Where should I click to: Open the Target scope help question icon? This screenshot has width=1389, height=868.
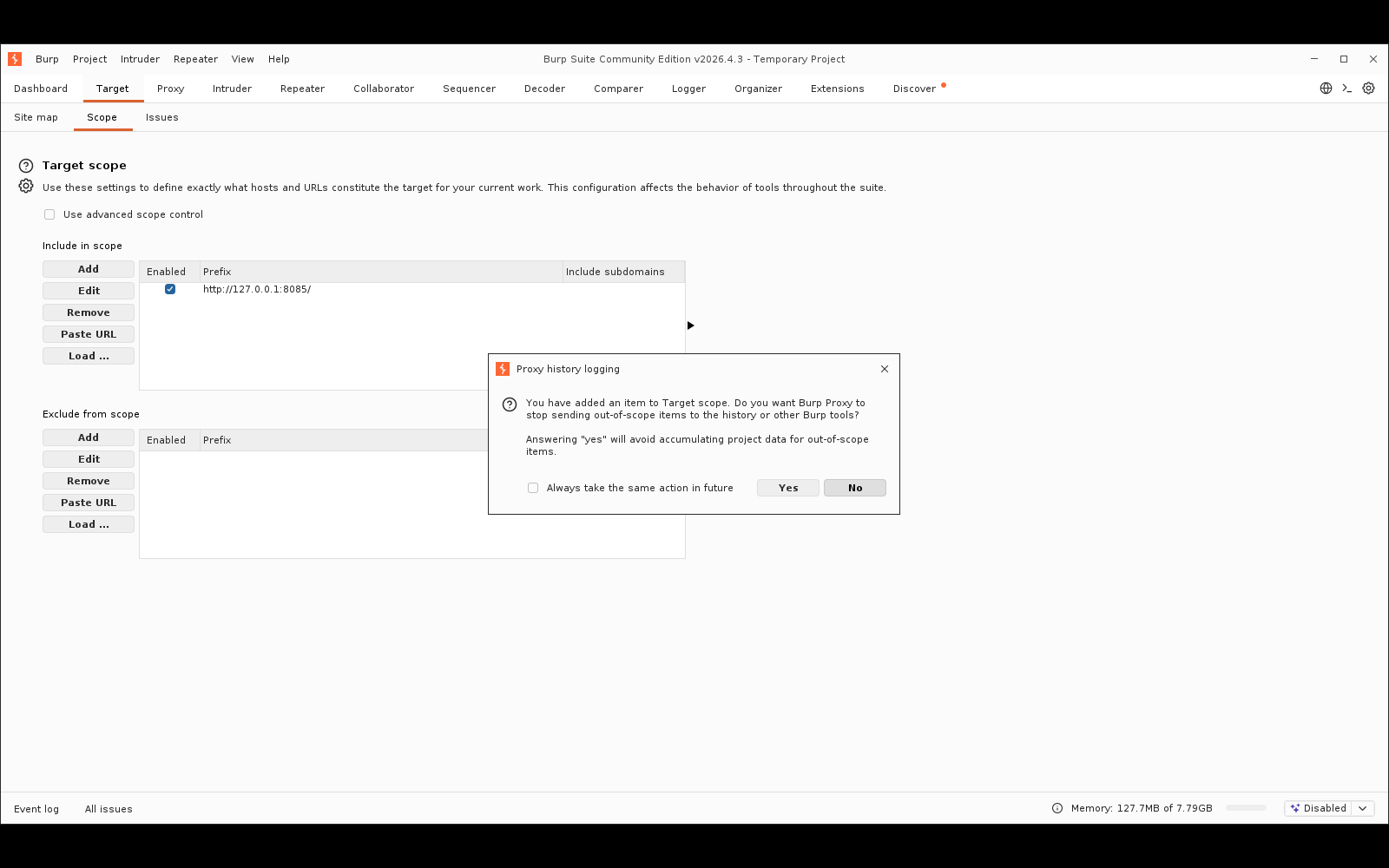26,166
